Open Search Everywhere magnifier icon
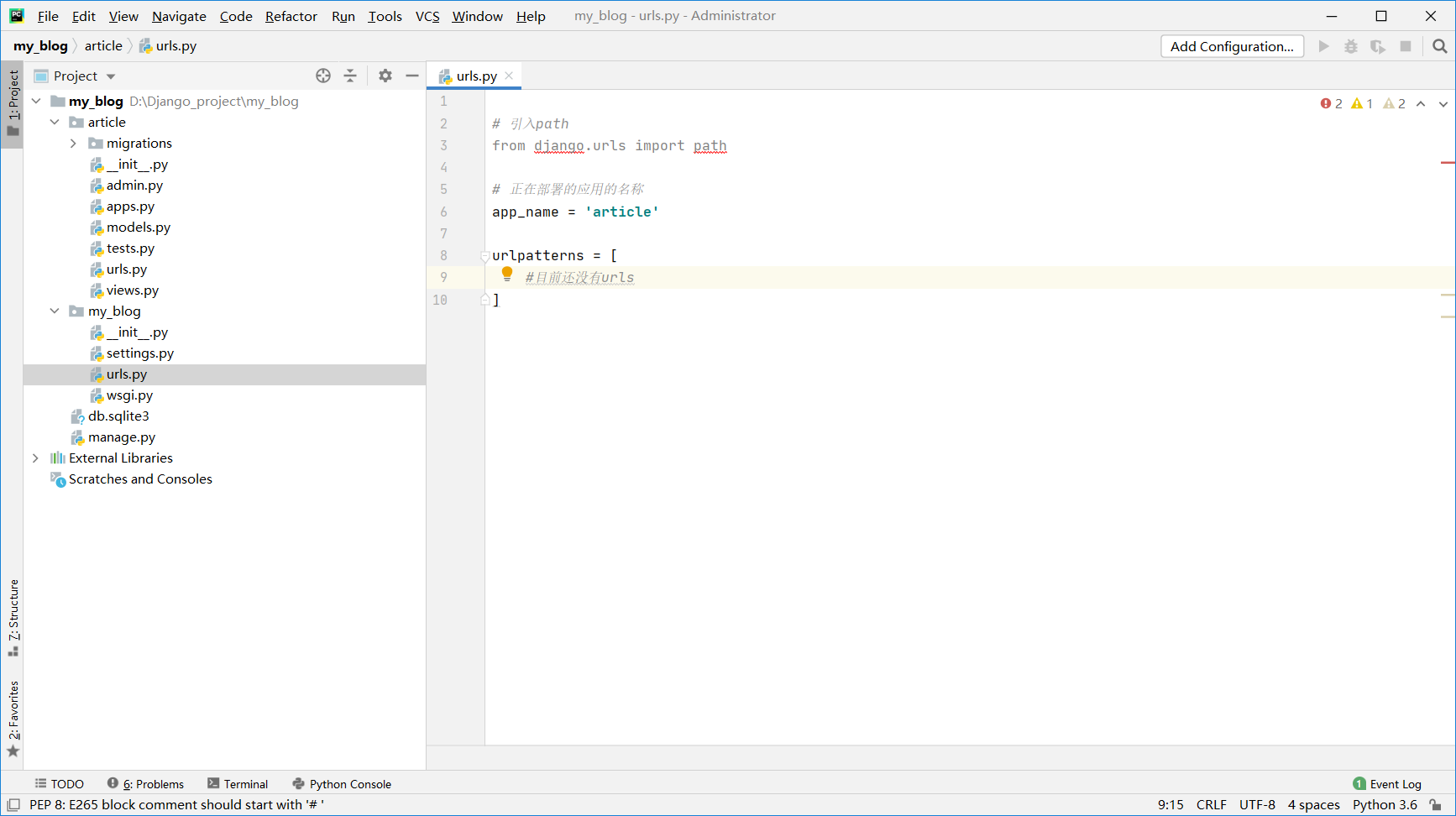This screenshot has width=1456, height=816. tap(1440, 46)
